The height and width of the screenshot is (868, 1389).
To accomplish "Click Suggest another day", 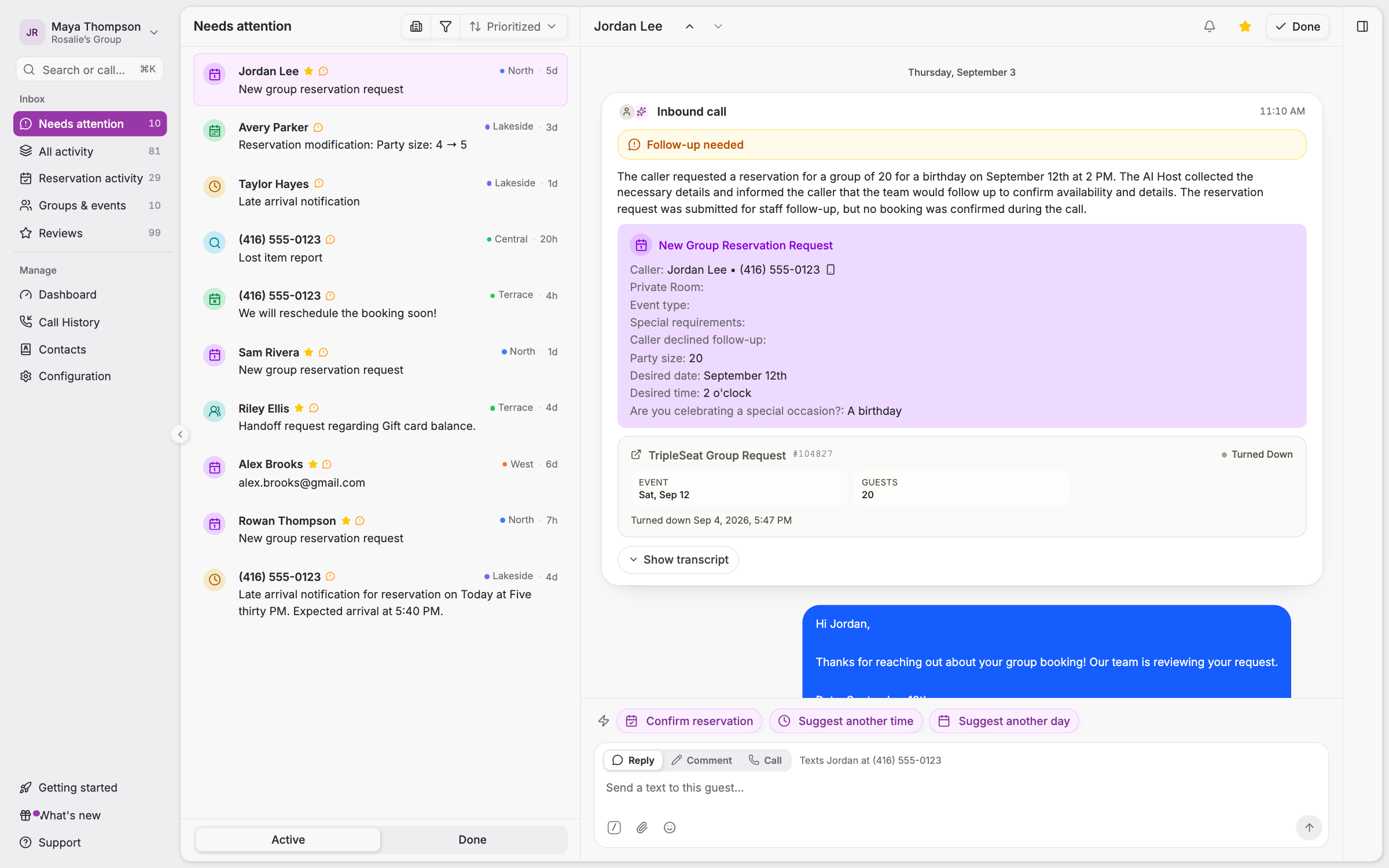I will 1004,721.
